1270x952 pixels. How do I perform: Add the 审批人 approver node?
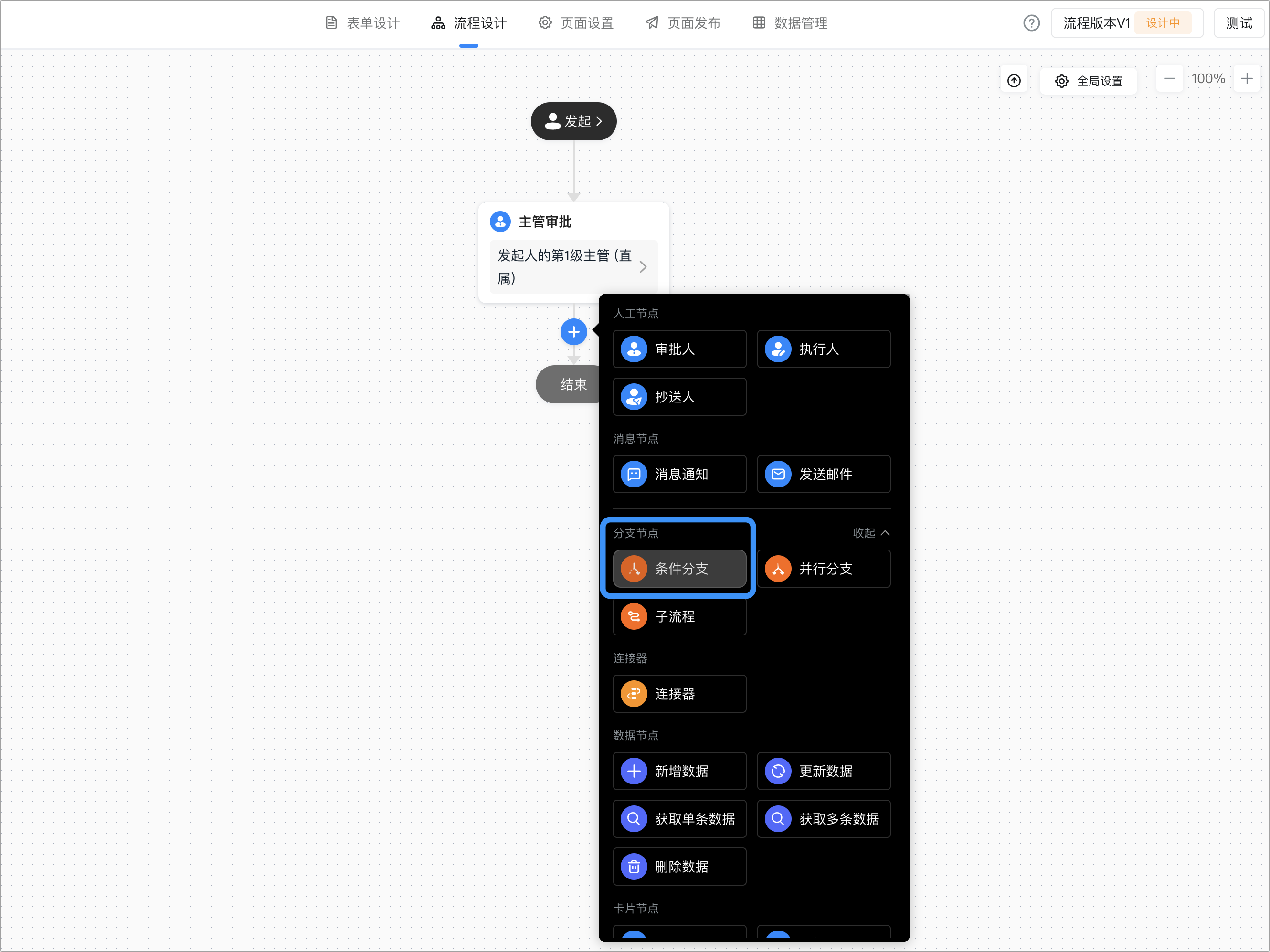(679, 349)
